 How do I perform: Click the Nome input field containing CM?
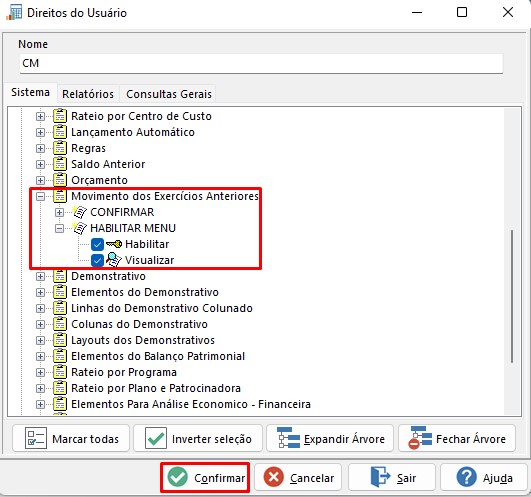pyautogui.click(x=261, y=63)
